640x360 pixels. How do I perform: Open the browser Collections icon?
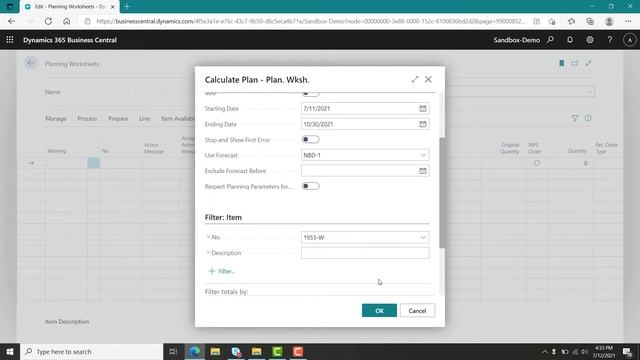[590, 21]
